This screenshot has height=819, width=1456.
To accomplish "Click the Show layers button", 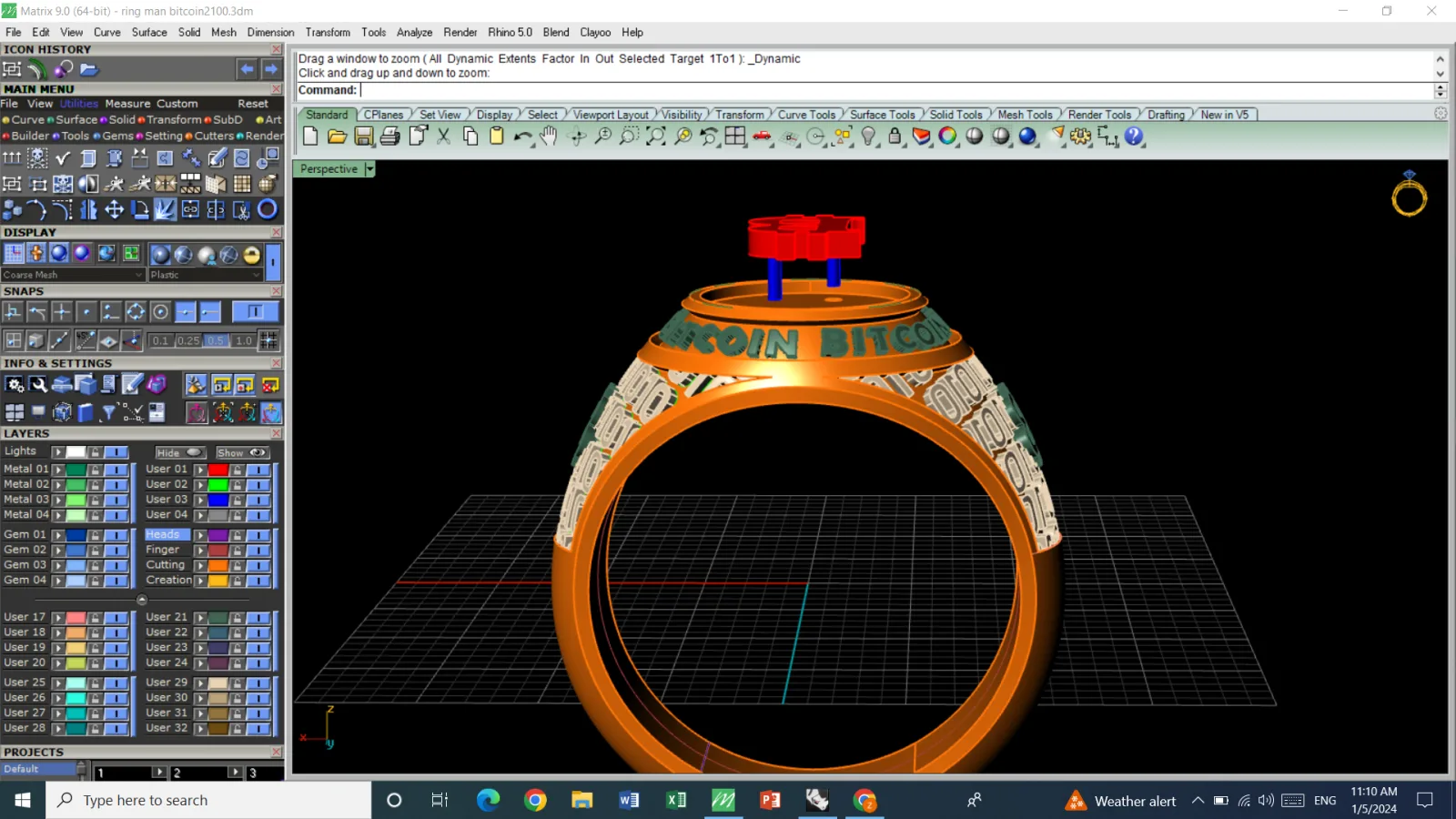I will pos(242,452).
